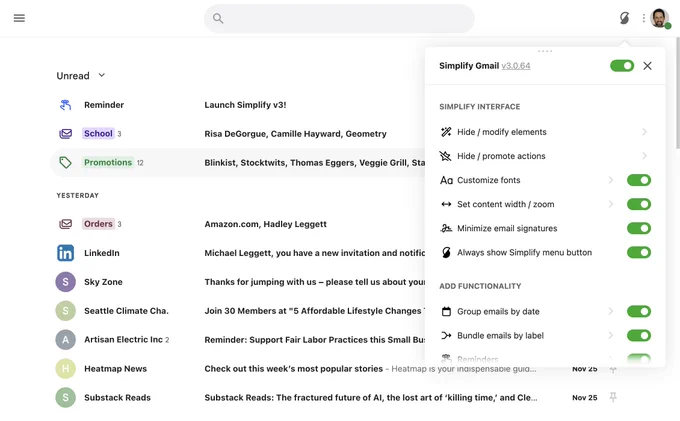Open the Promotions label bundle
This screenshot has width=680, height=421.
click(x=108, y=163)
